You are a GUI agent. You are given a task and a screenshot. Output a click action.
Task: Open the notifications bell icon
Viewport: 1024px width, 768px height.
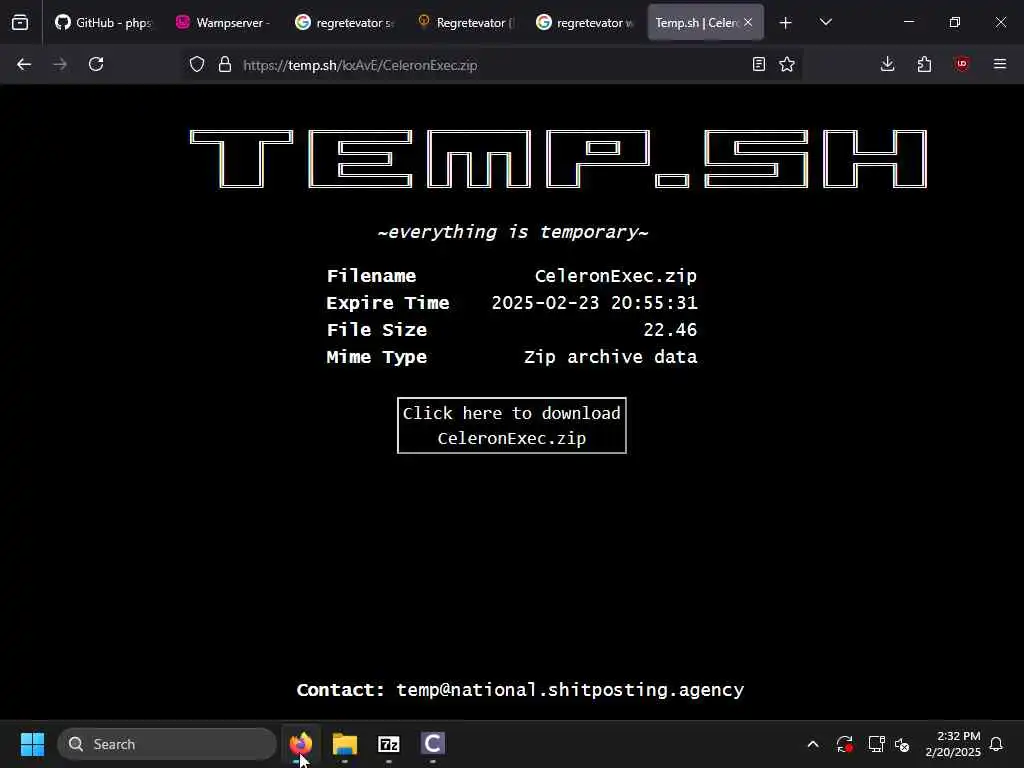[x=996, y=744]
